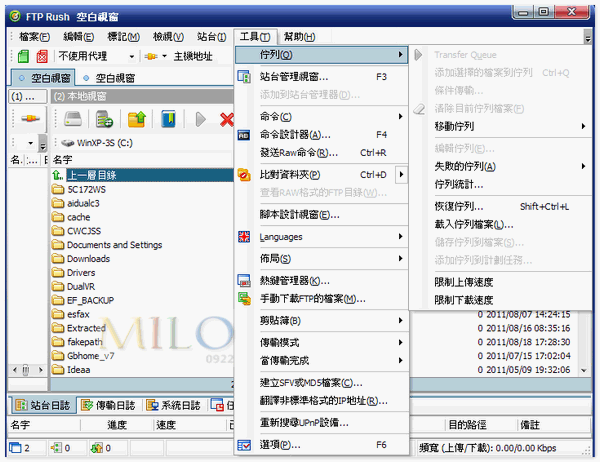
Task: Select the 上一層目錄 row
Action: tap(142, 175)
